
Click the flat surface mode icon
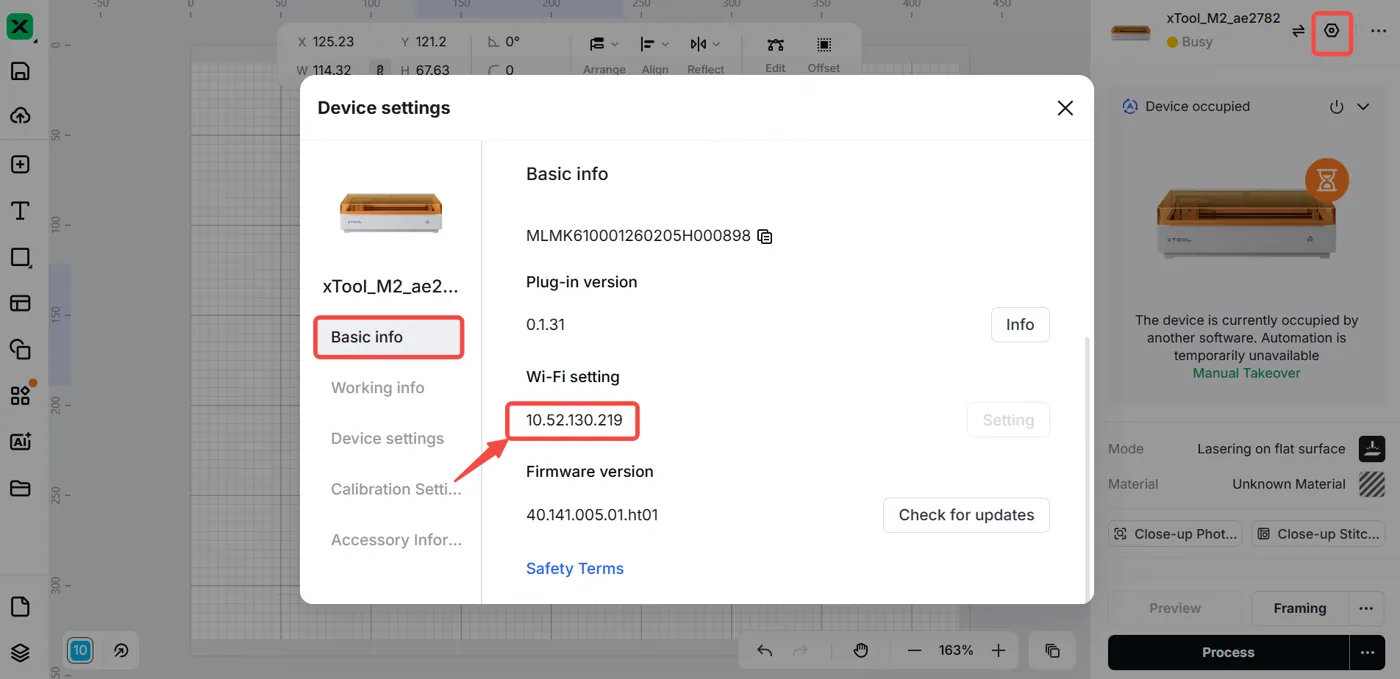(x=1372, y=449)
